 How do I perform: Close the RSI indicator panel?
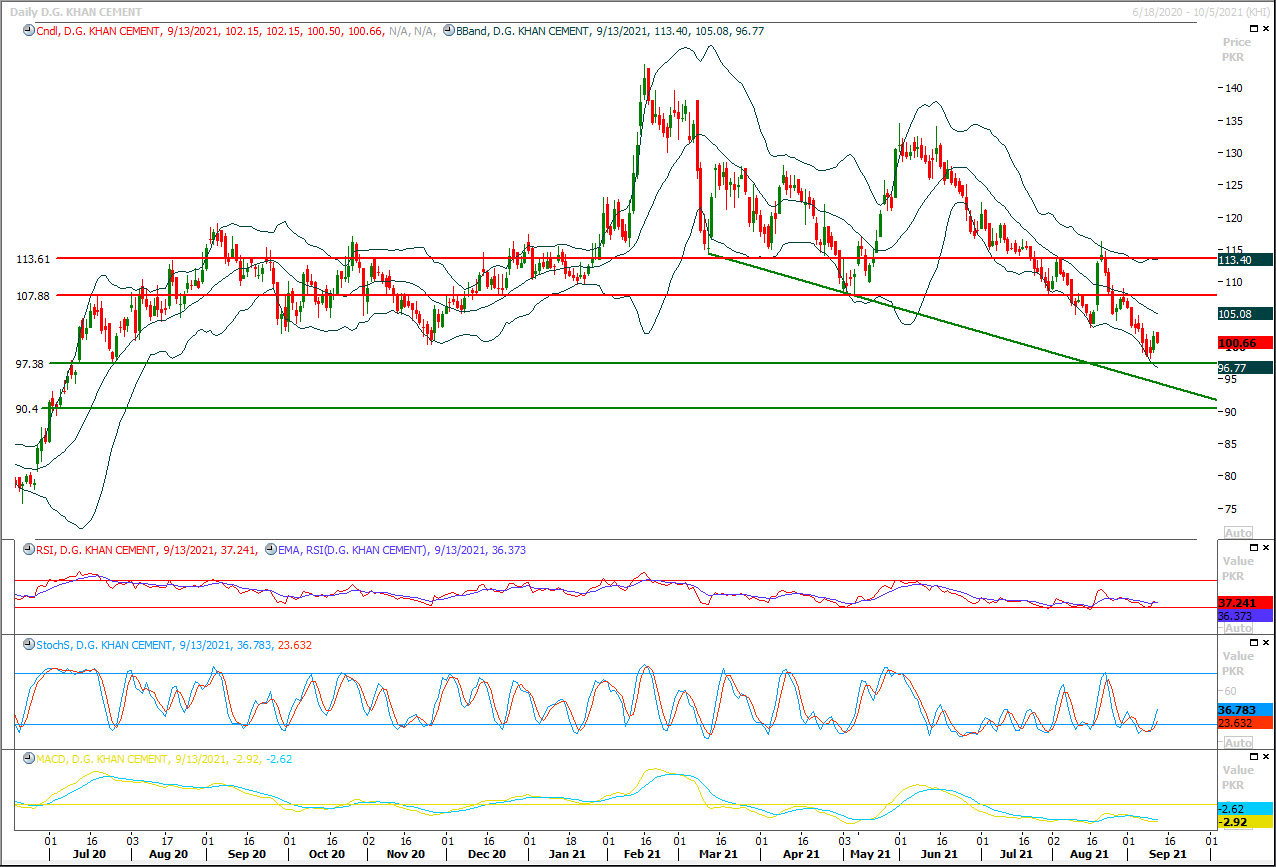tap(1267, 547)
